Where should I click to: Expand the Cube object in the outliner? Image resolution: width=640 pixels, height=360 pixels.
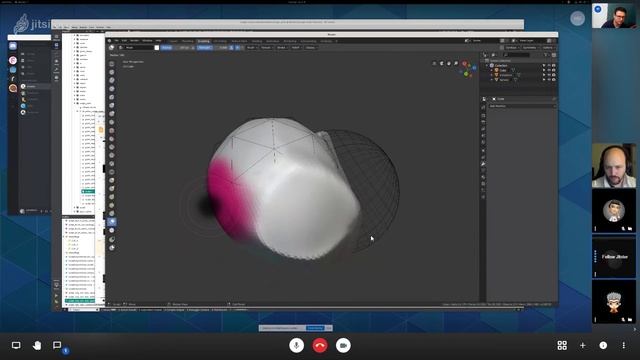pos(491,70)
